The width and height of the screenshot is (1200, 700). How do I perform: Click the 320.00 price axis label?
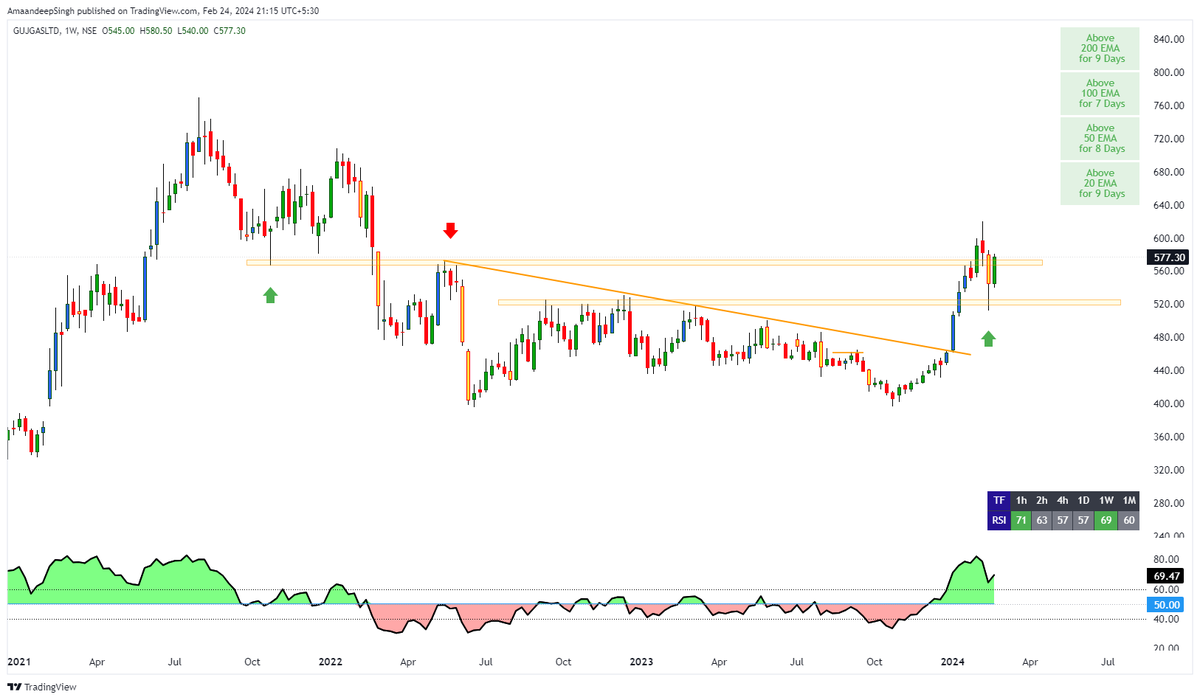tap(1168, 470)
